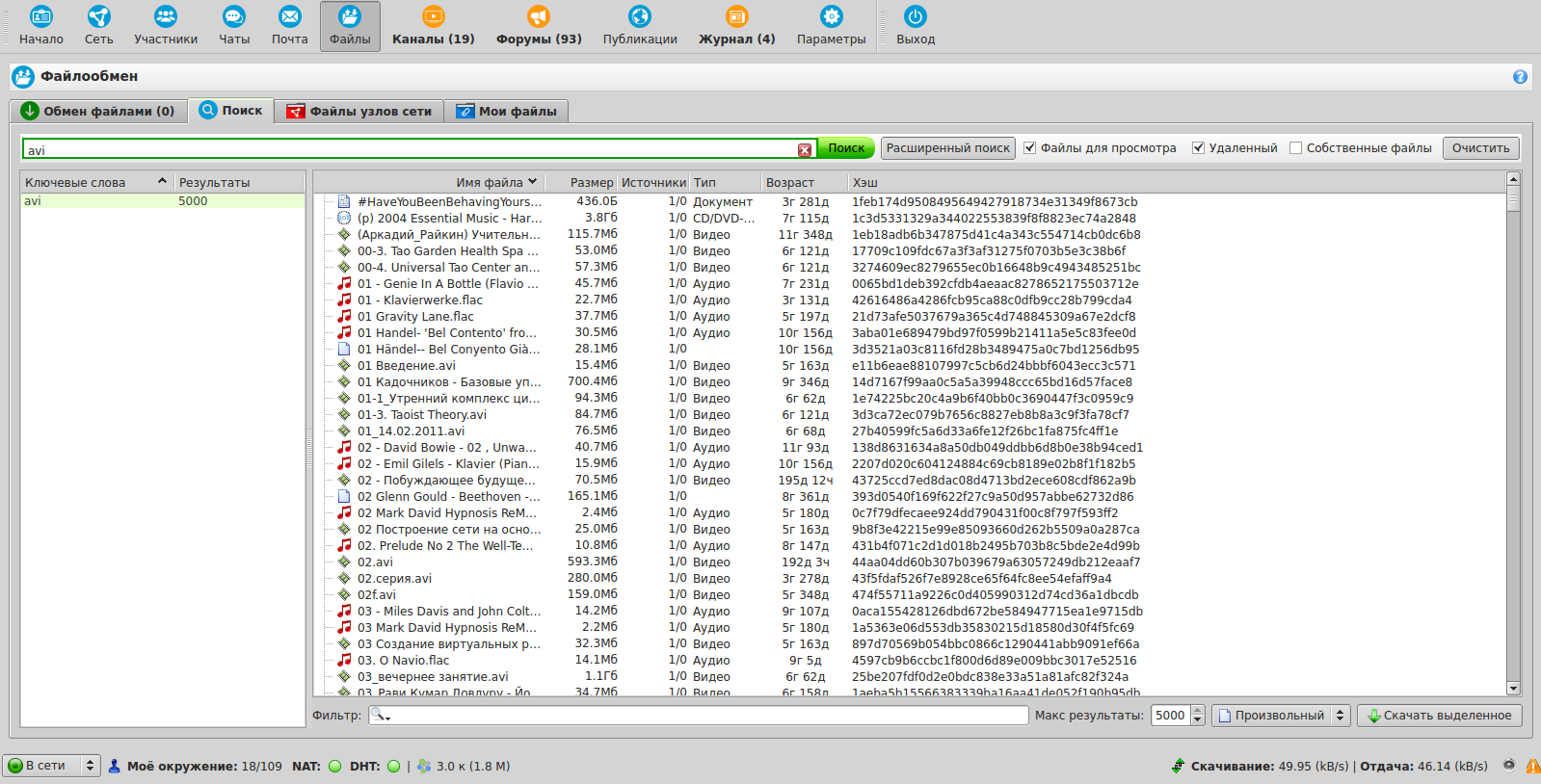Click the Источники column header
The height and width of the screenshot is (784, 1541).
tap(653, 182)
